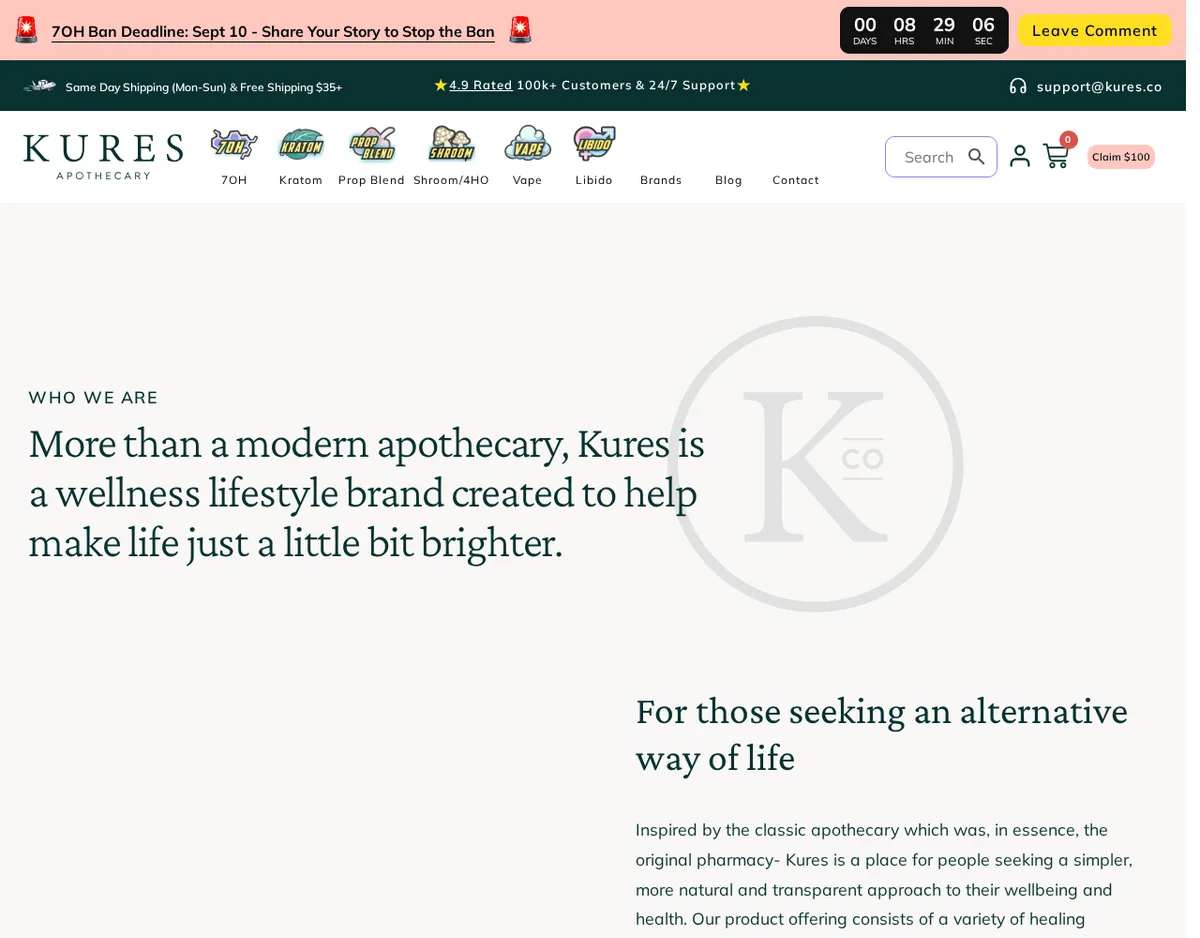The image size is (1200, 938).
Task: Open the Brands menu item
Action: point(661,180)
